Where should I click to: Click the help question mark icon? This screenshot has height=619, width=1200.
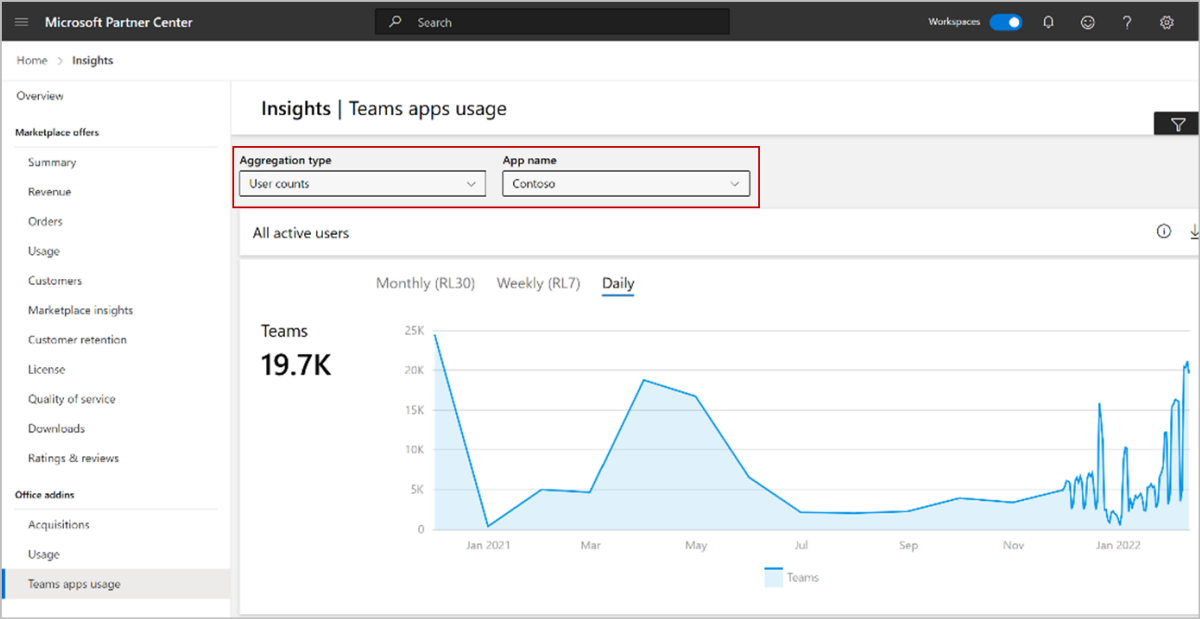tap(1127, 22)
